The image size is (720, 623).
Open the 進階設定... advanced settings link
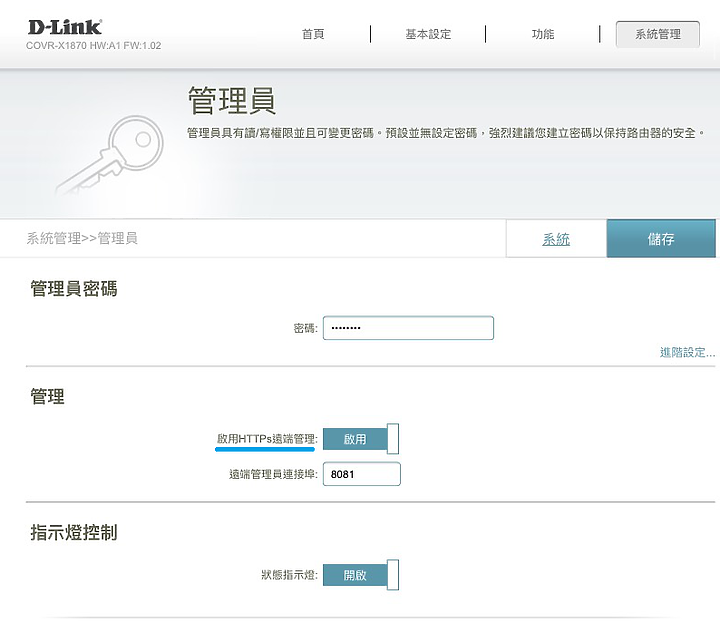pyautogui.click(x=687, y=352)
